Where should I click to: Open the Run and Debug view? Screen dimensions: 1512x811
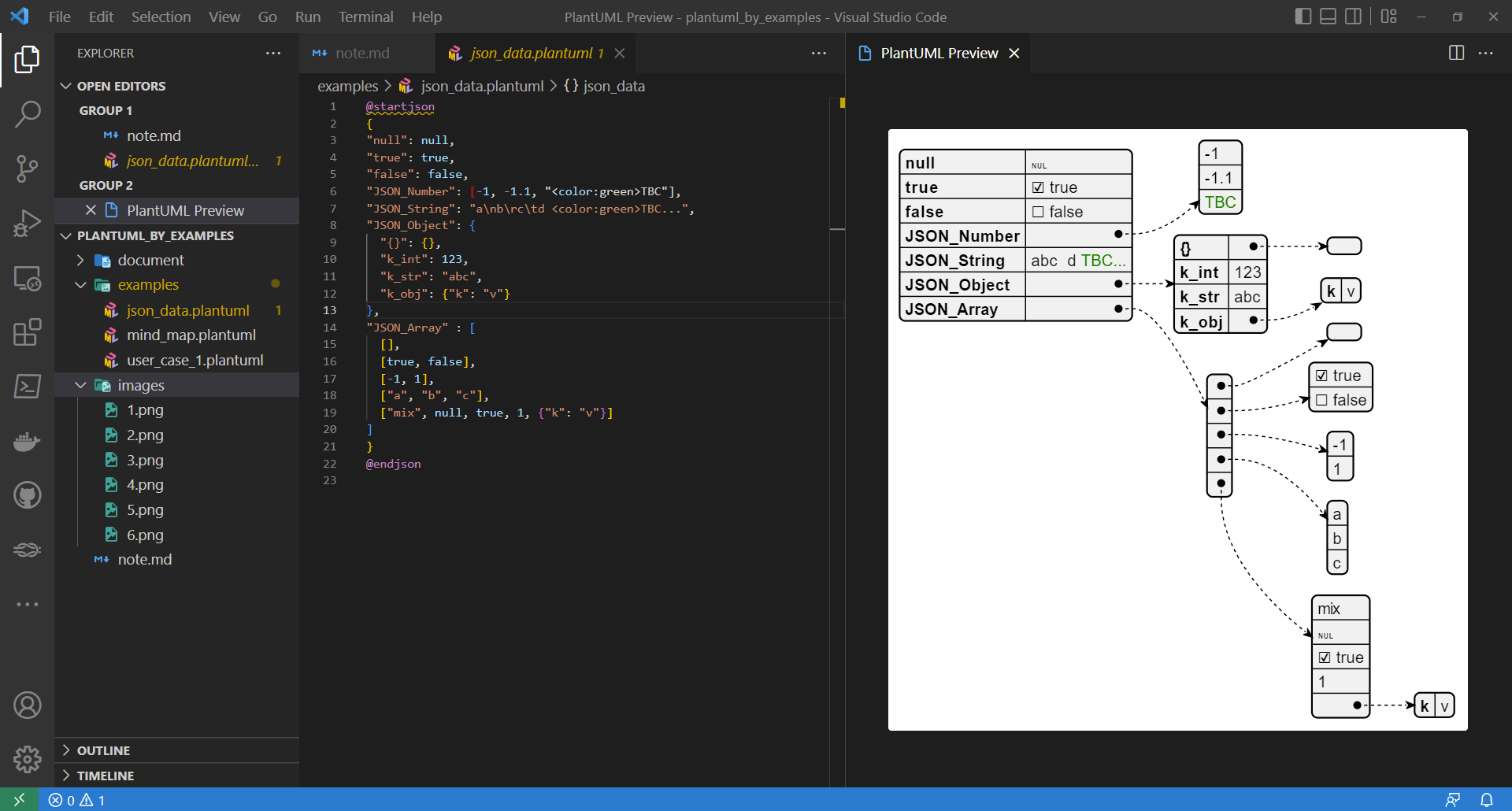[27, 223]
